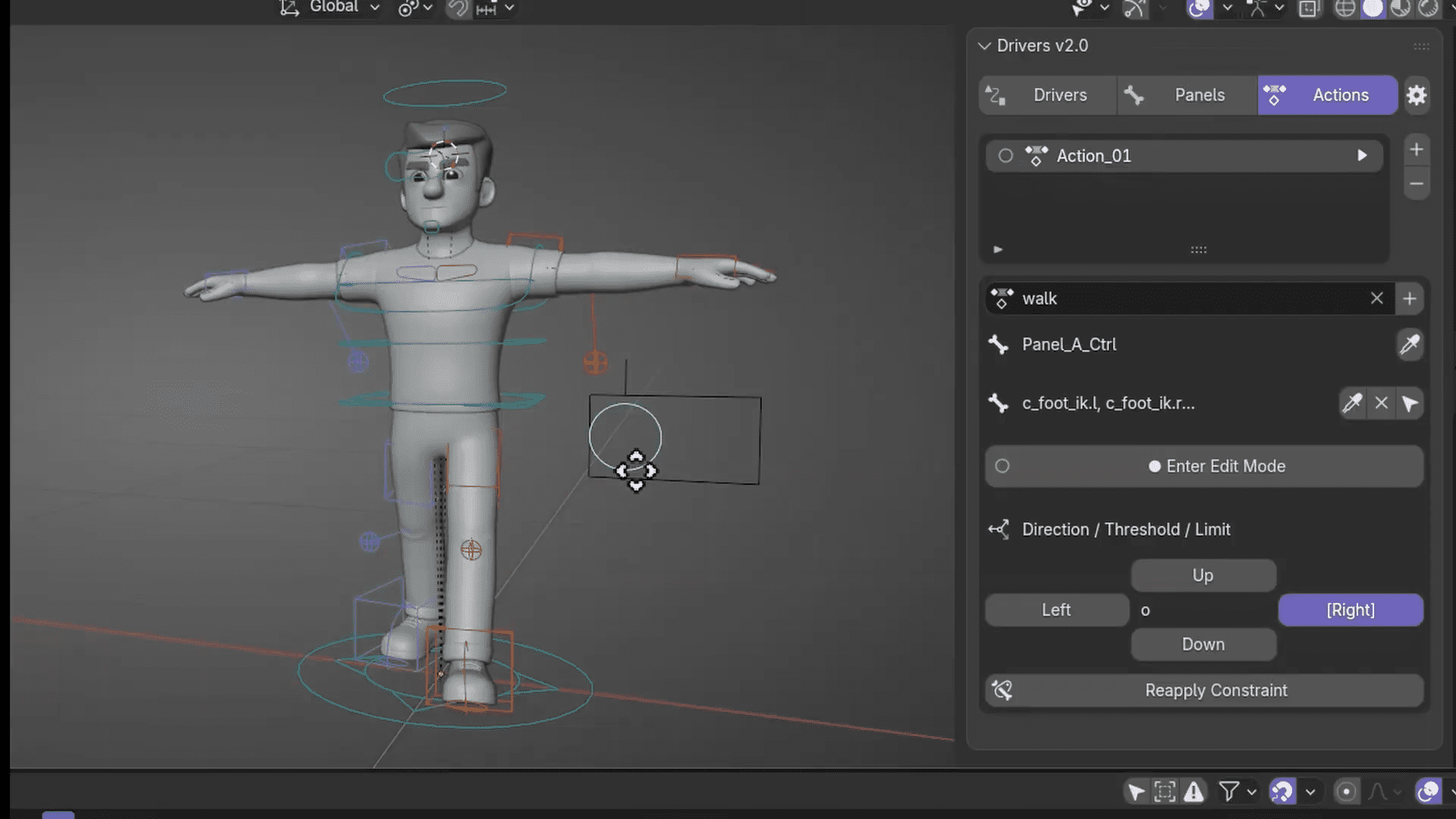Activate the [Right] direction toggle

tap(1351, 610)
